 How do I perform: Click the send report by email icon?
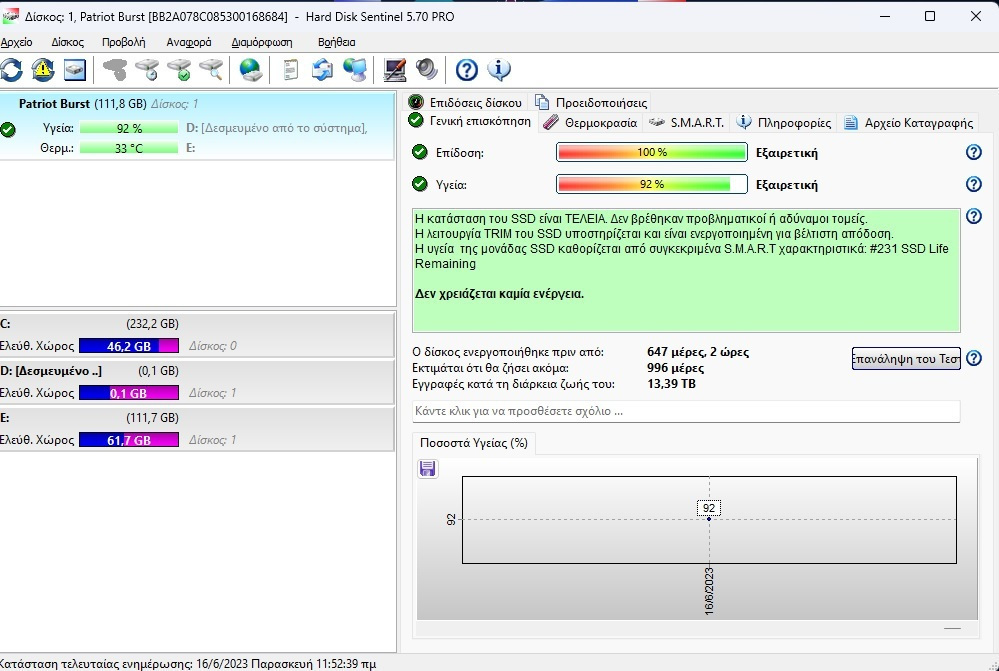[x=322, y=69]
